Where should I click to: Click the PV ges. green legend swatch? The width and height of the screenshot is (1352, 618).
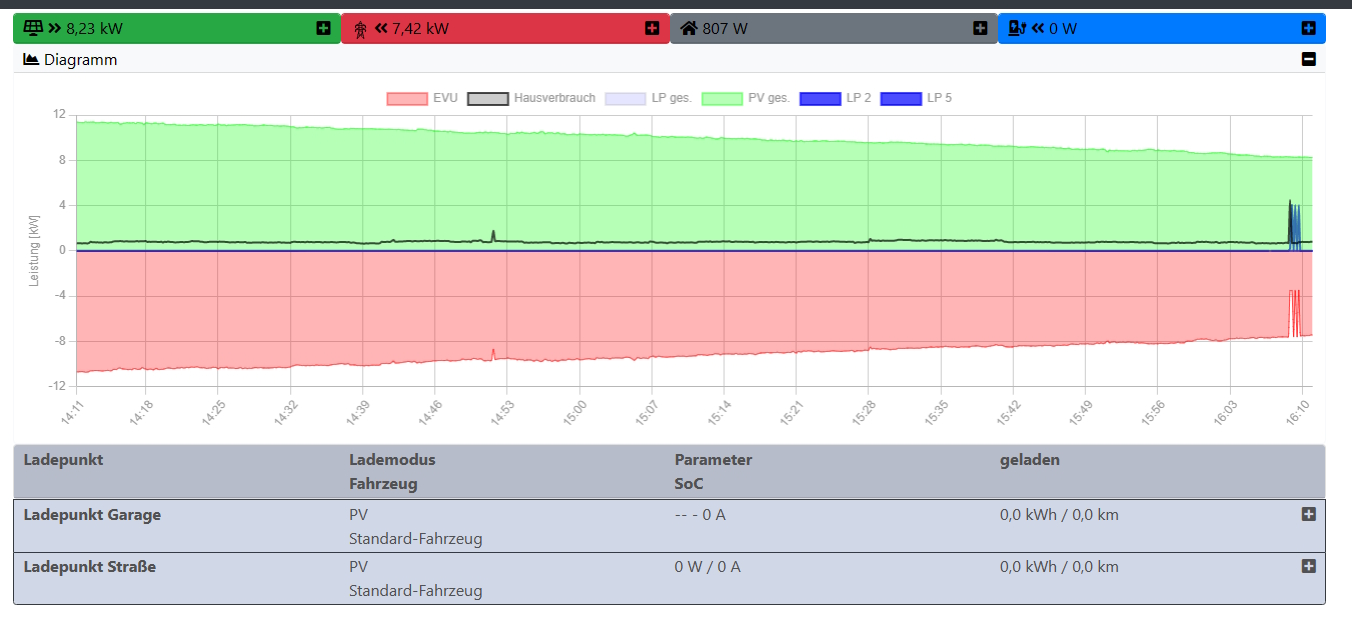click(x=721, y=98)
